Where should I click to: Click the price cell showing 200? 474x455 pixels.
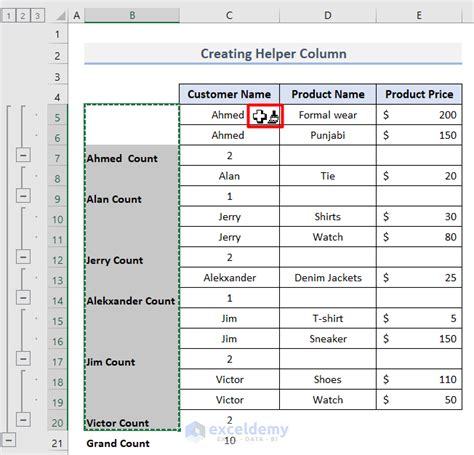coord(419,115)
